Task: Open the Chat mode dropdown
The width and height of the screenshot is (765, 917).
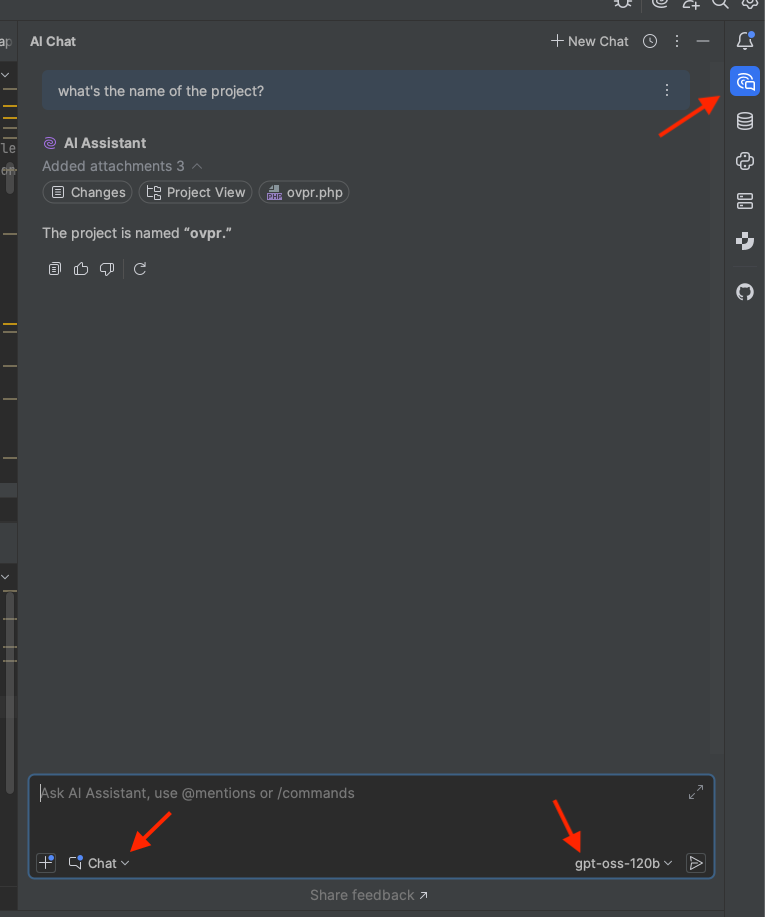Action: click(x=100, y=863)
